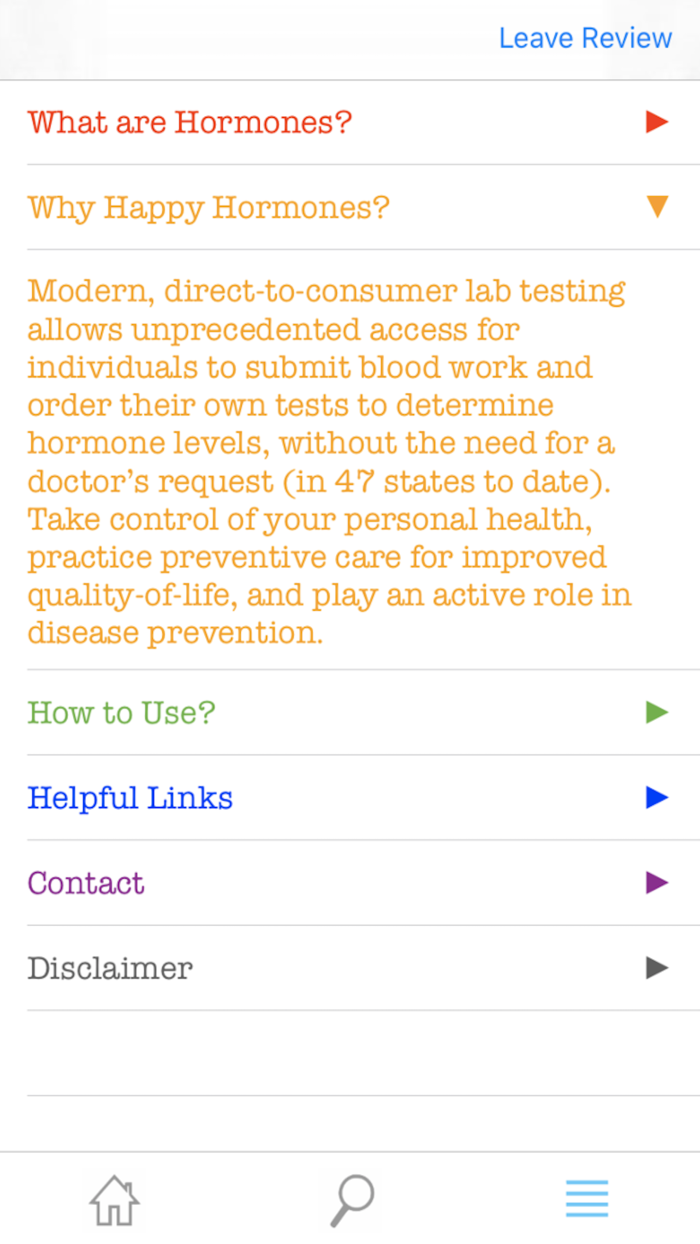
Task: Expand How to Use with green arrow
Action: click(657, 713)
